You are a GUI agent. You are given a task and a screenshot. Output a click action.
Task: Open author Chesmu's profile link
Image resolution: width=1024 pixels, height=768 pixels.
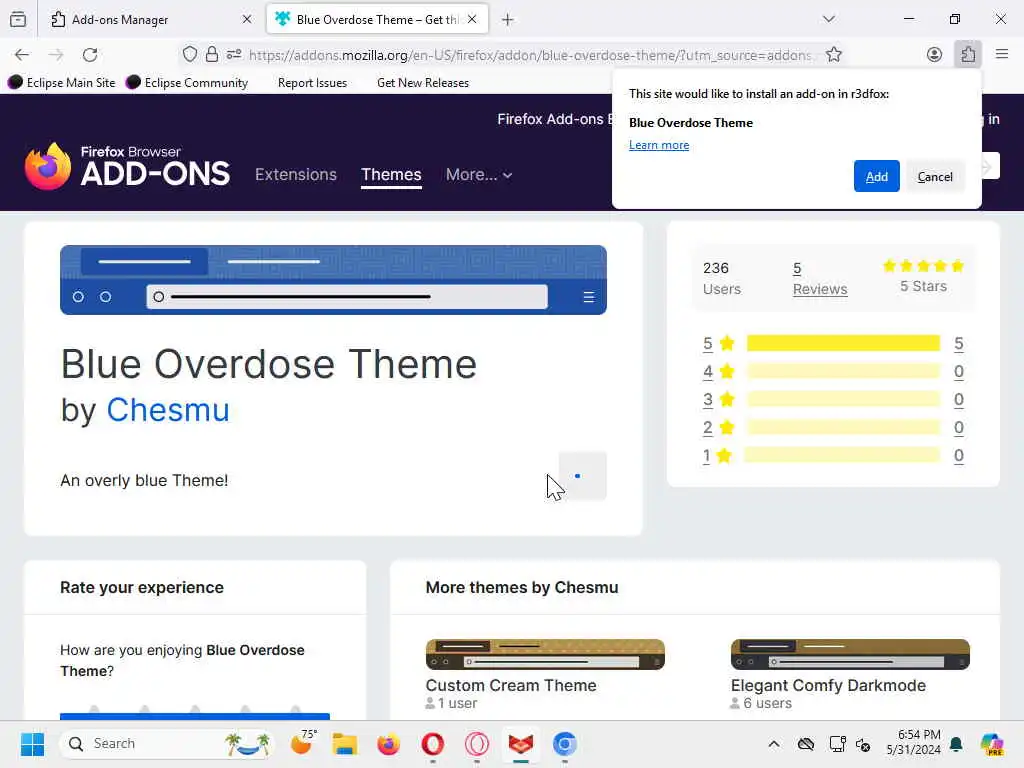tap(168, 410)
